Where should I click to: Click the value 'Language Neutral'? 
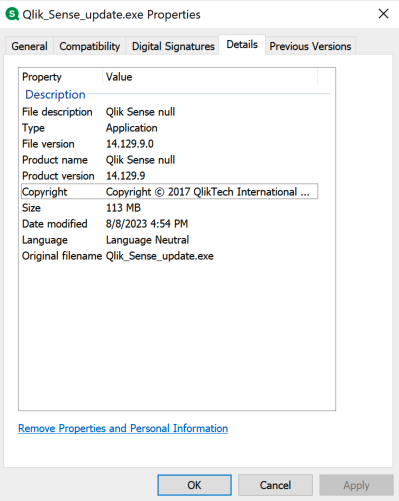click(147, 240)
